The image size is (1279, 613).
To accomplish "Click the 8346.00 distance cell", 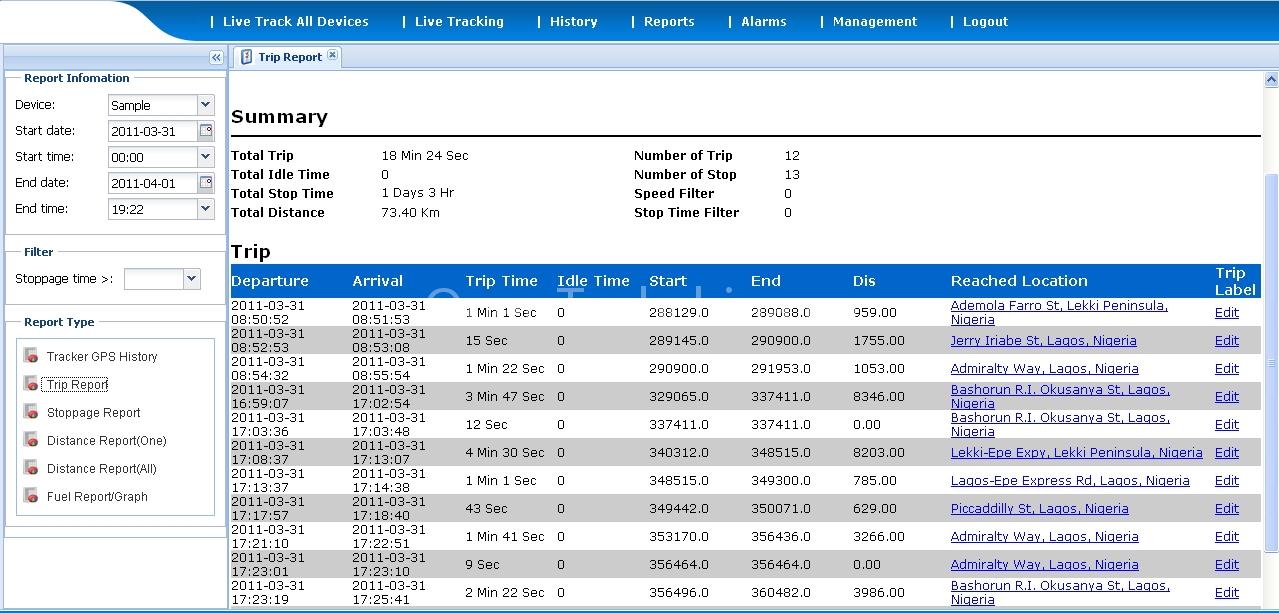I will point(879,396).
